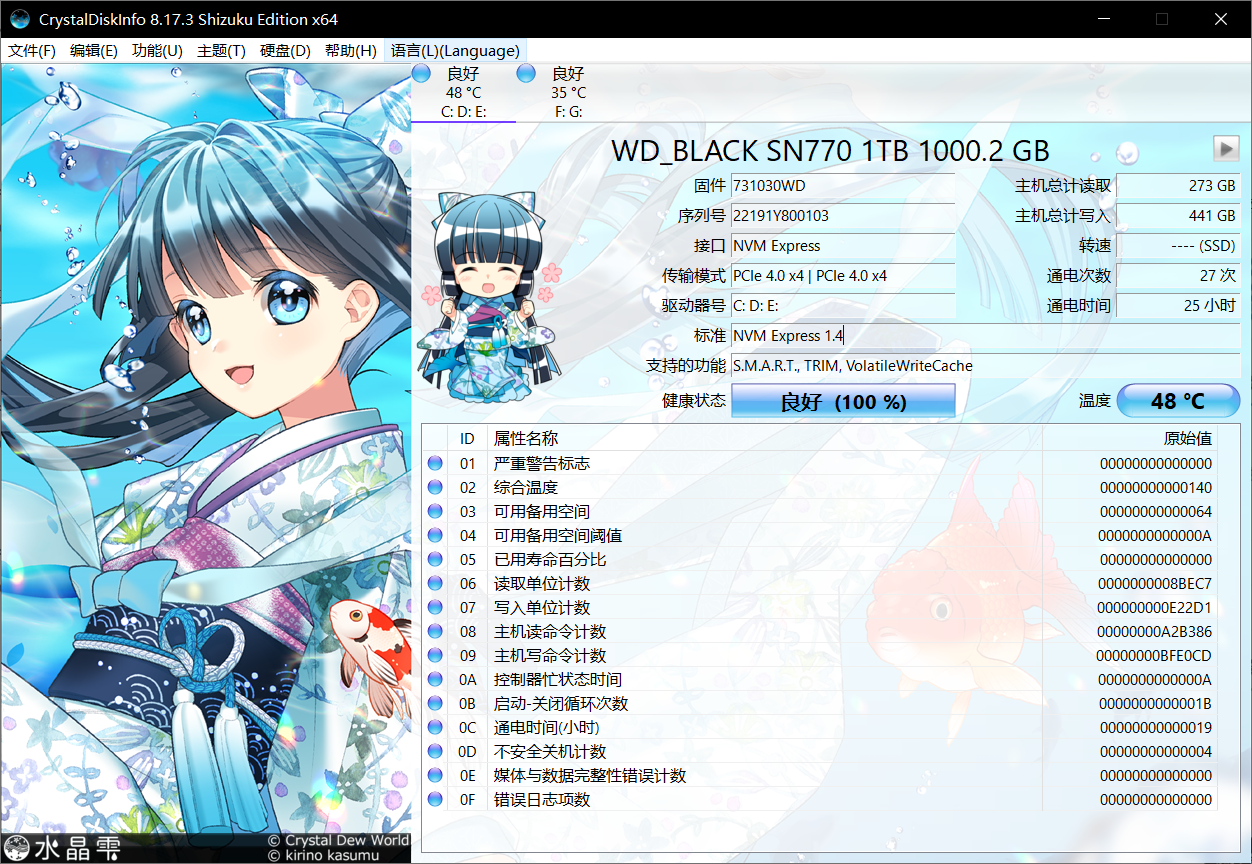Click the standard field NVM Express 1.4
Image resolution: width=1252 pixels, height=864 pixels.
coord(985,336)
